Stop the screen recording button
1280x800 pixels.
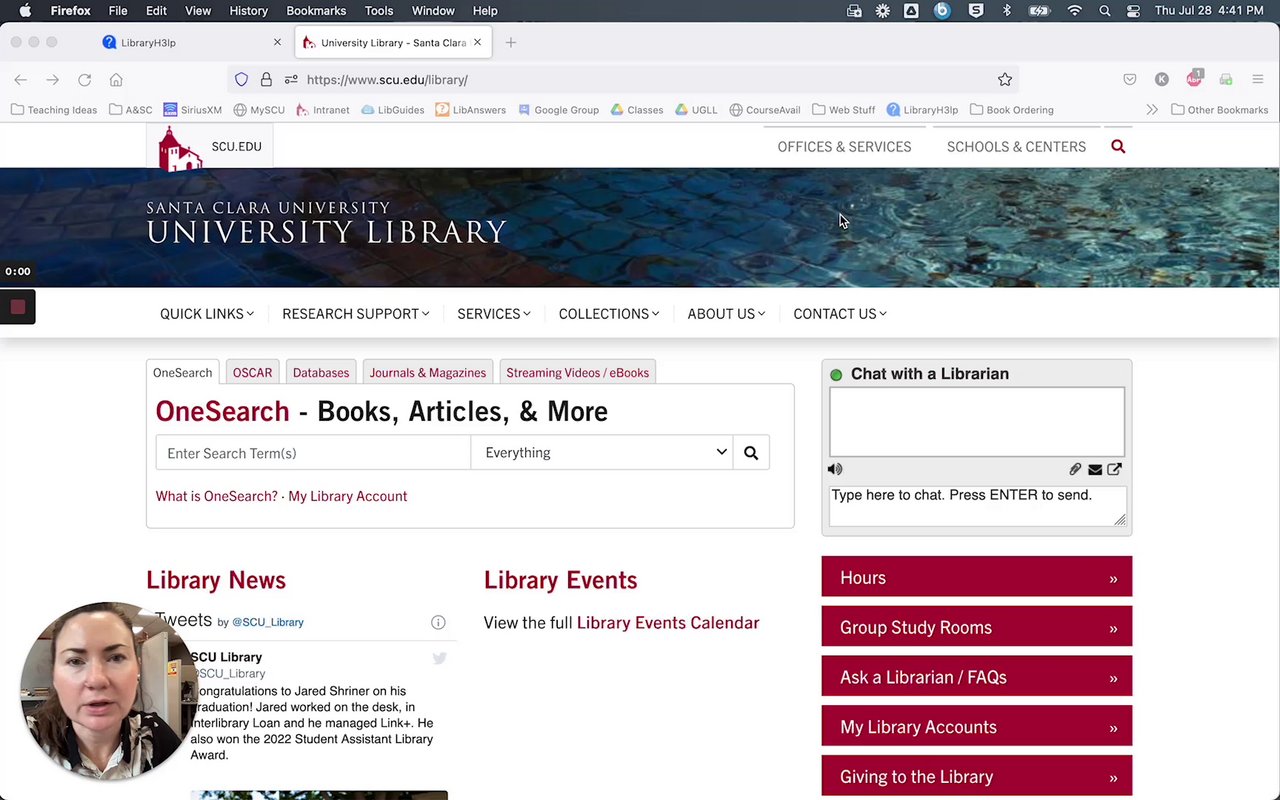click(17, 308)
